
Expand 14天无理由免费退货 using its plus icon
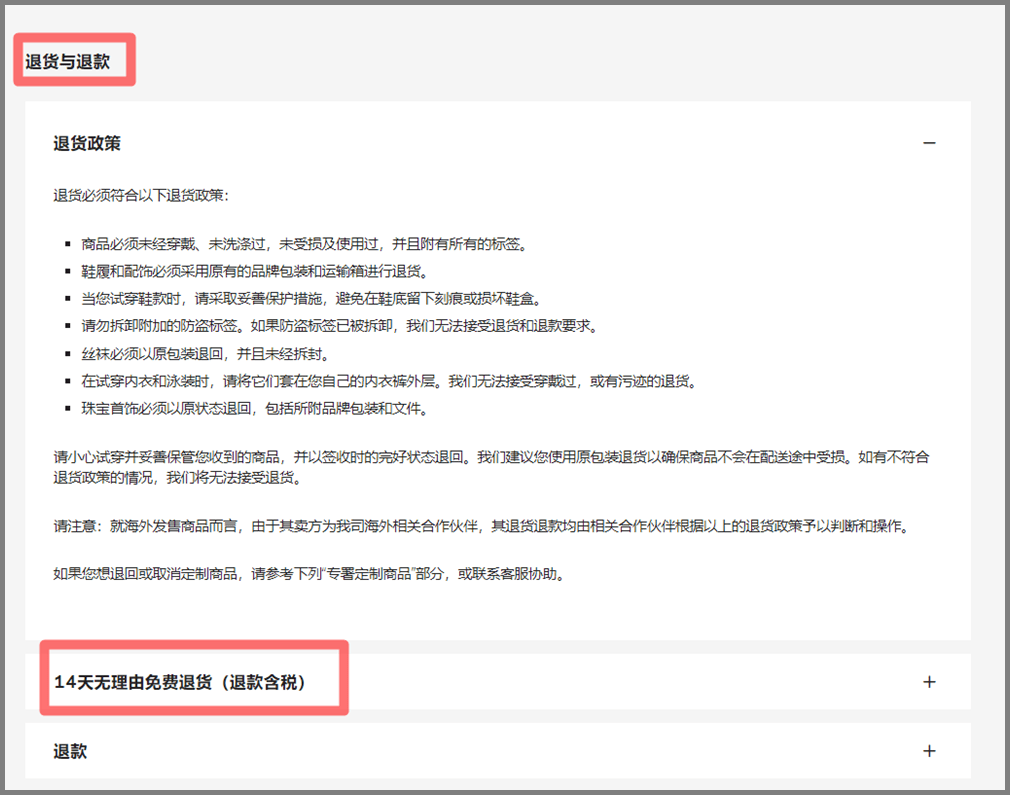coord(929,682)
